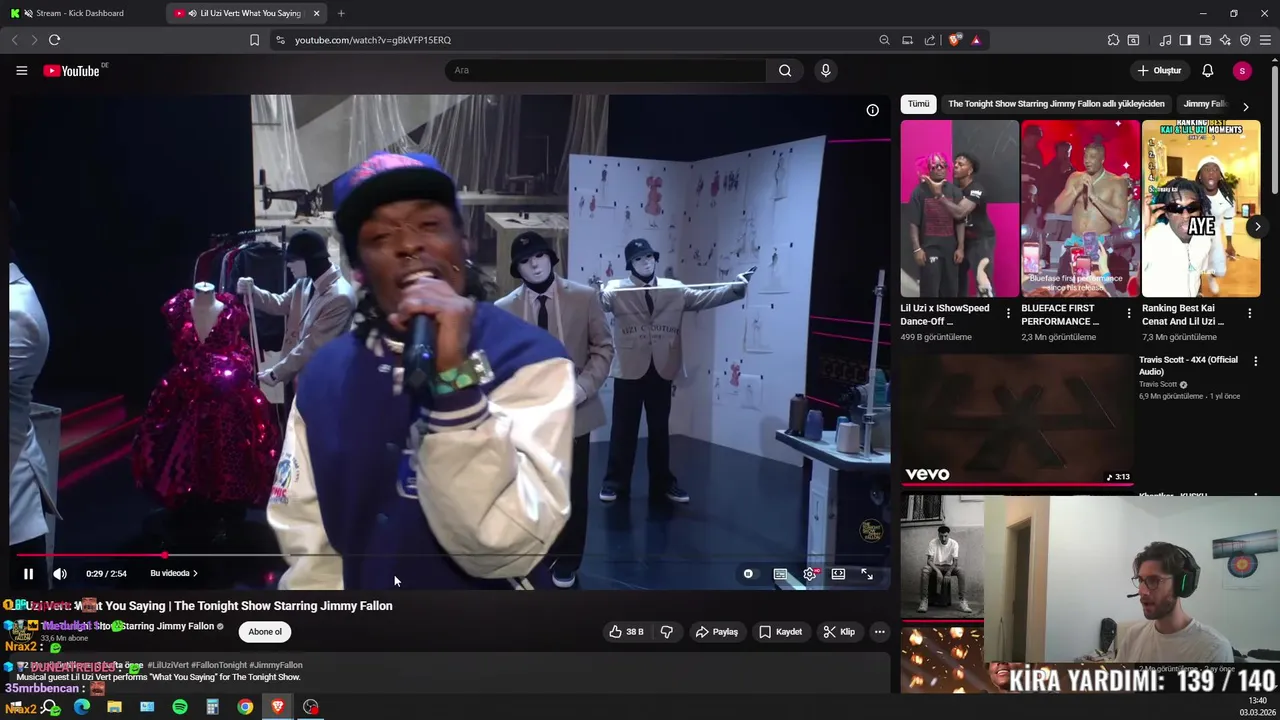Select 'The Tonight Show Starring Jimmy Fallon' chip
This screenshot has height=720, width=1280.
click(1056, 104)
